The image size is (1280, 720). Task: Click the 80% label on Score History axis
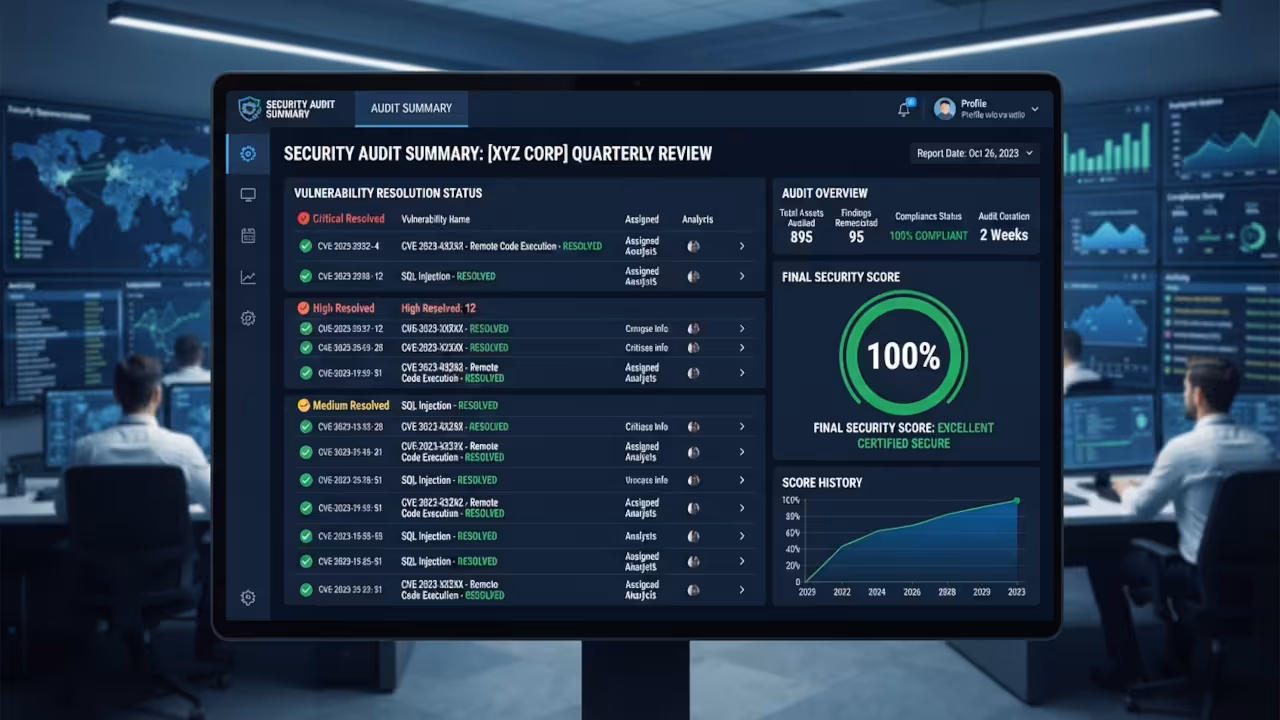(792, 517)
